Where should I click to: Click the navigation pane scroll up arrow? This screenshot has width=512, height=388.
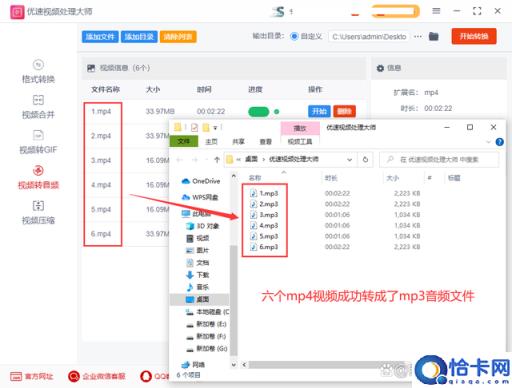(x=234, y=176)
